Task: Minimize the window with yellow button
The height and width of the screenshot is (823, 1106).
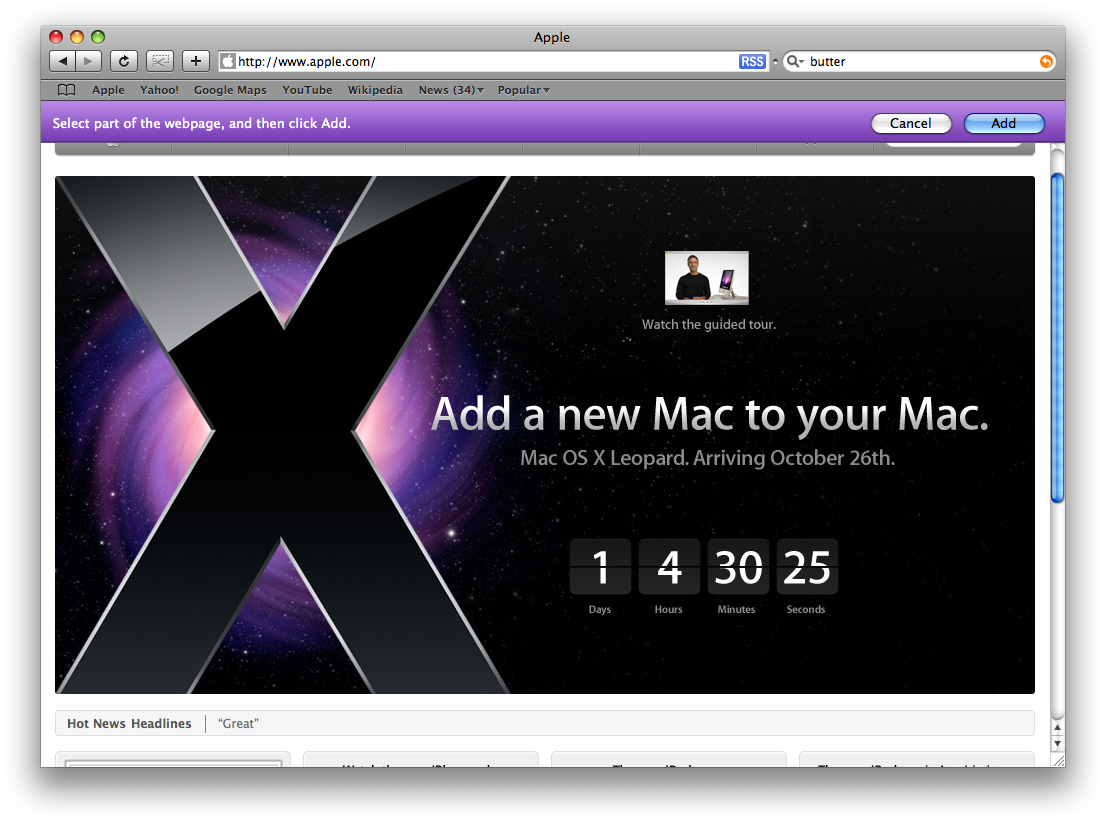Action: click(x=77, y=37)
